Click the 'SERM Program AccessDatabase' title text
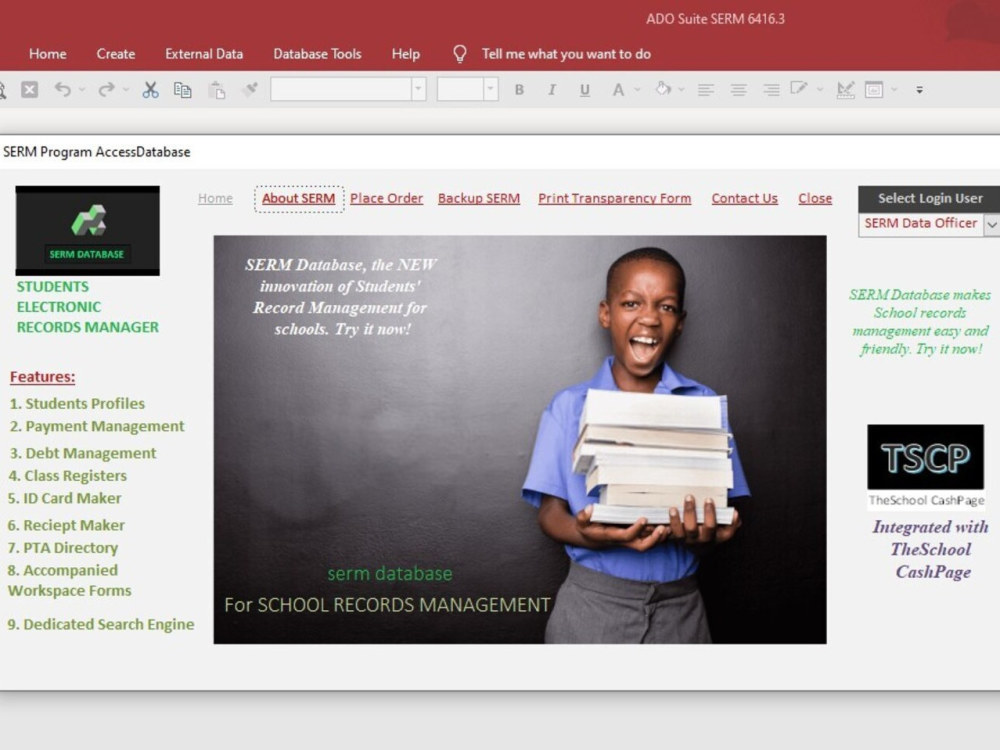Image resolution: width=1000 pixels, height=750 pixels. click(97, 152)
